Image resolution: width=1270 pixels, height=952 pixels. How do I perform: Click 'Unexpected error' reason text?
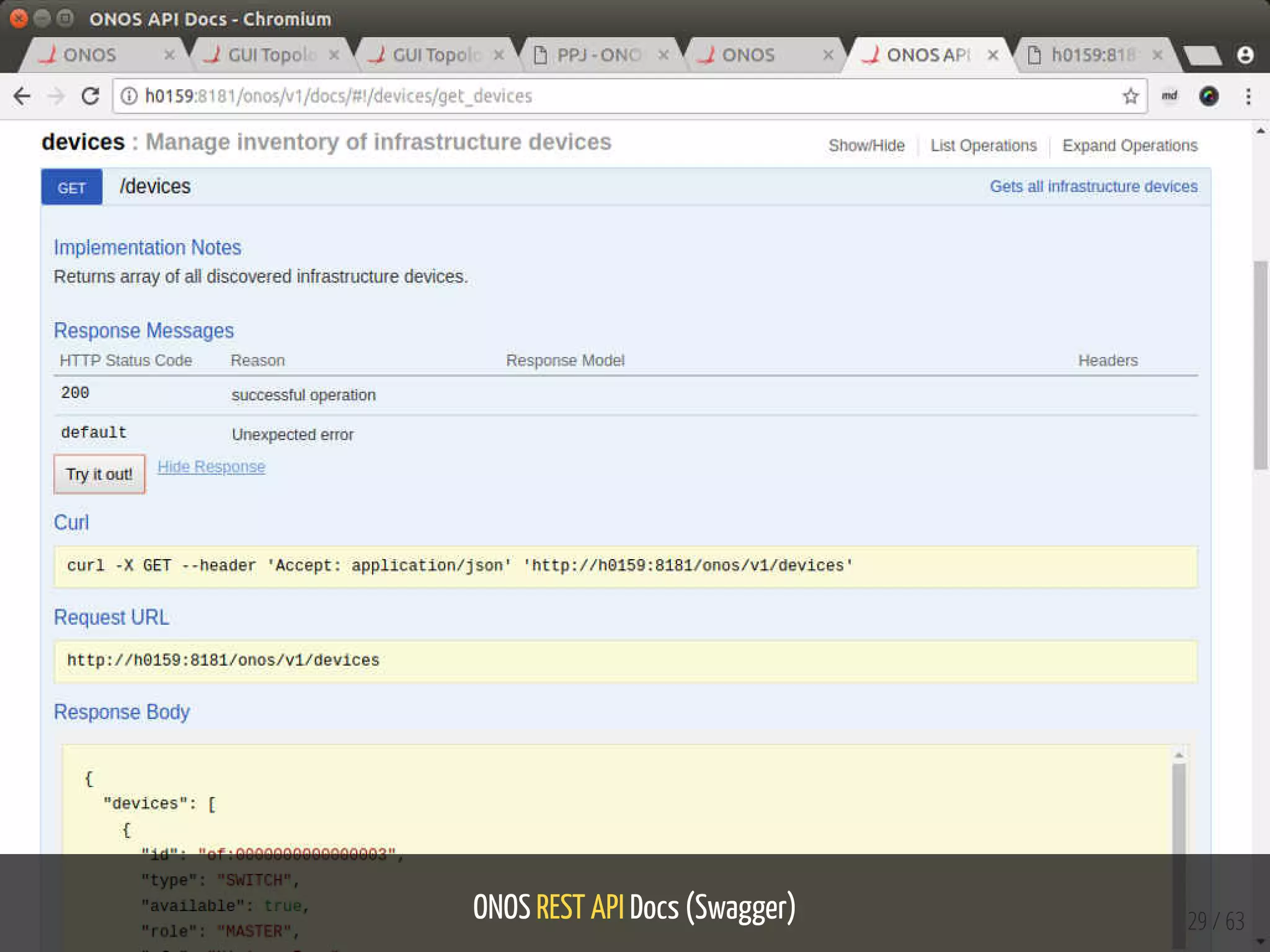tap(292, 434)
